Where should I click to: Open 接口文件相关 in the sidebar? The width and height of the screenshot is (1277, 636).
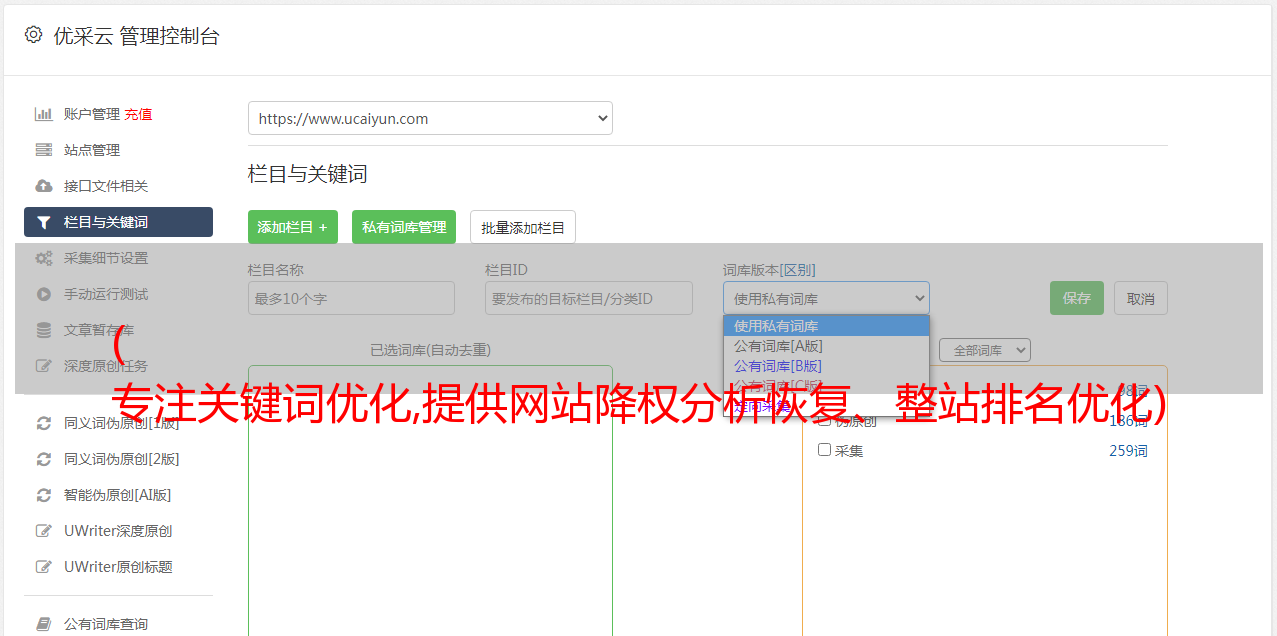coord(106,186)
